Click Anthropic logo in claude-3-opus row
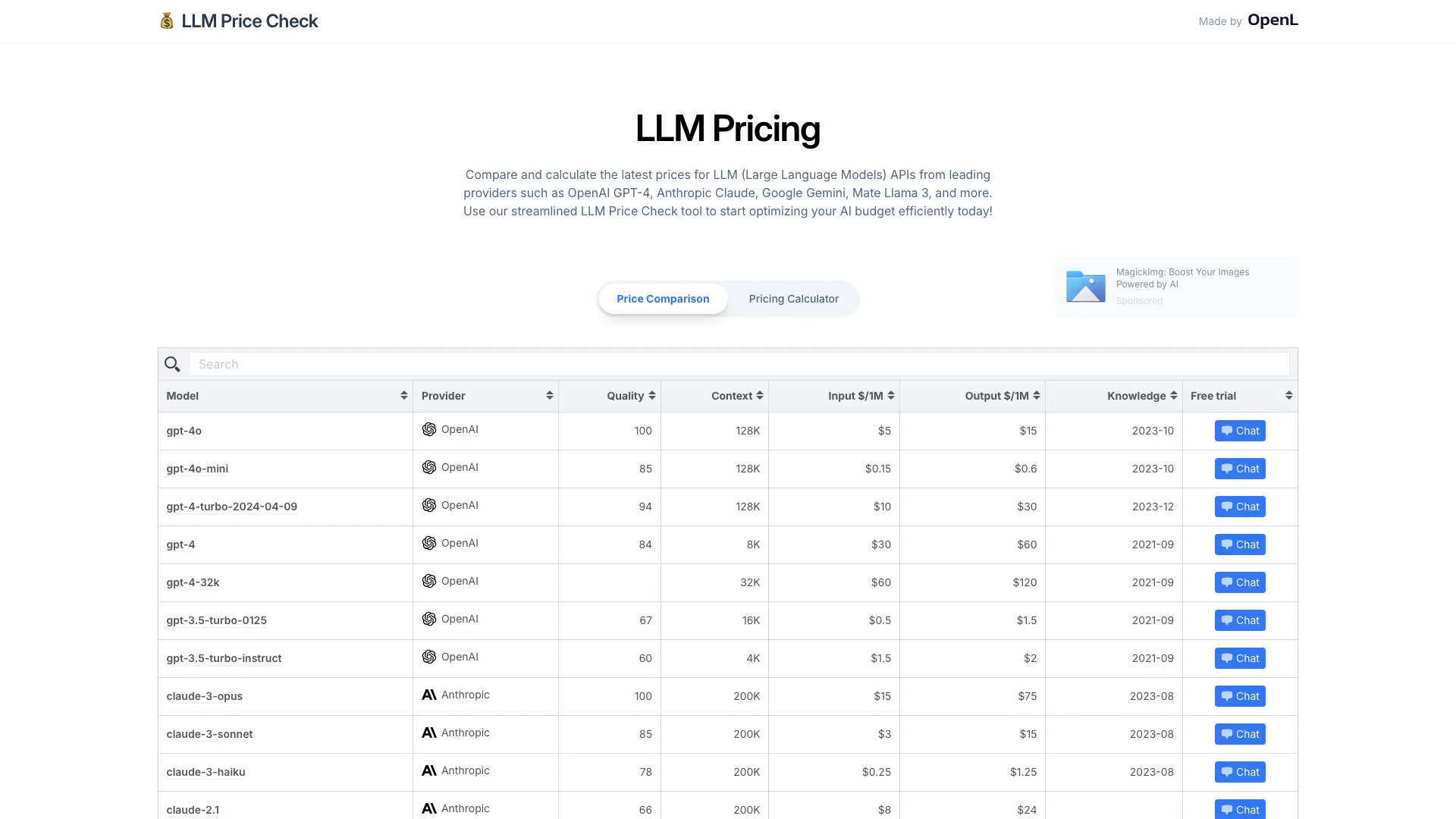Viewport: 1456px width, 819px height. (x=429, y=695)
